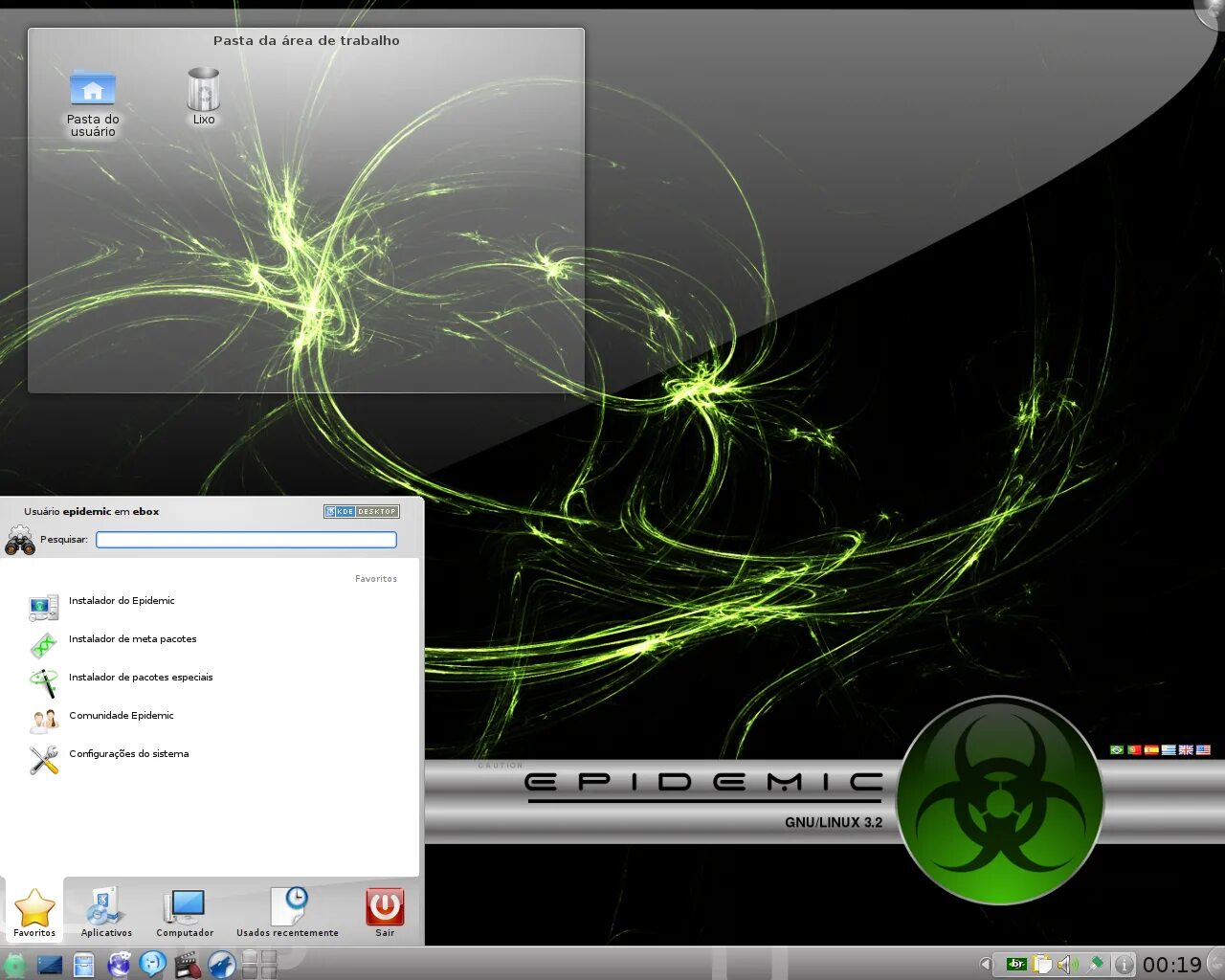Click the Pasta da área de trabalho title

click(306, 40)
